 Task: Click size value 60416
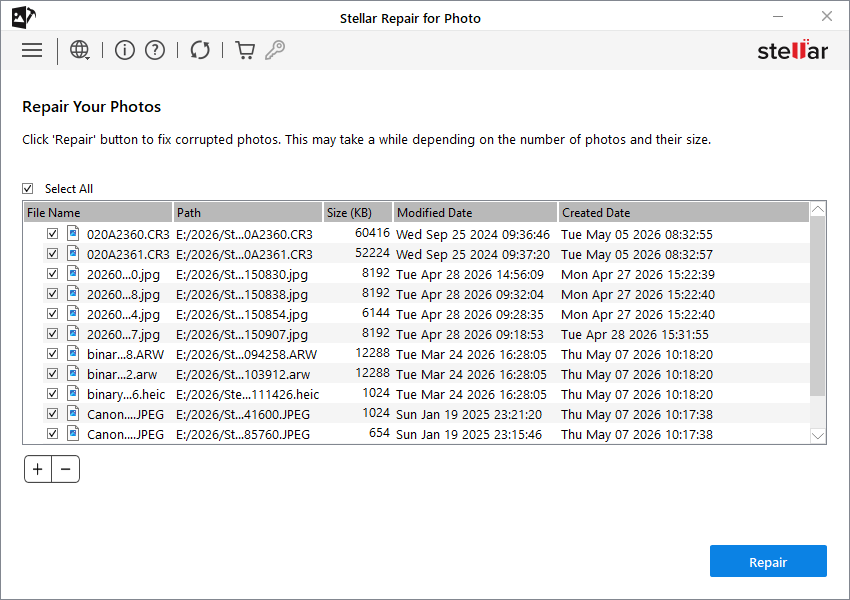[x=372, y=233]
